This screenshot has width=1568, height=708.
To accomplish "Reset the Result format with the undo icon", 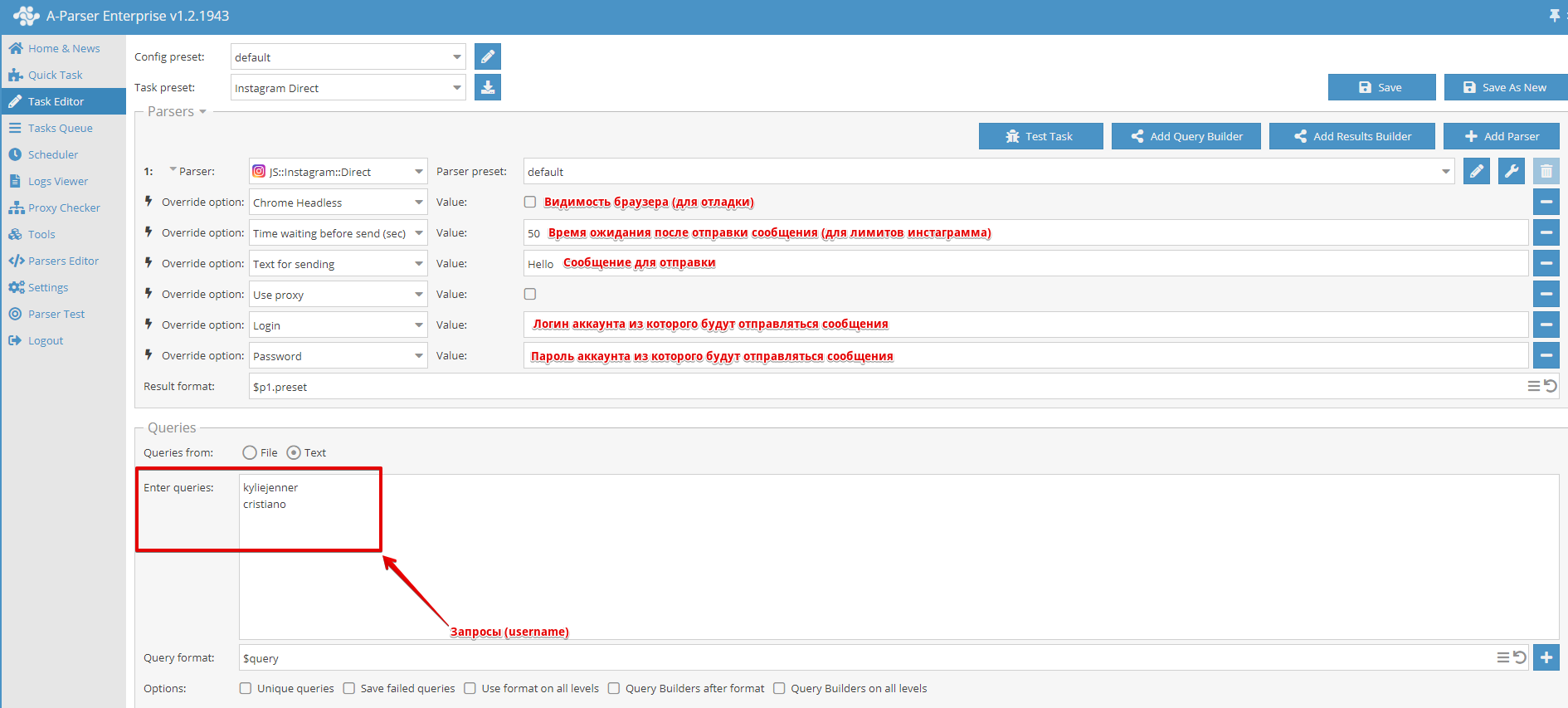I will (x=1550, y=386).
